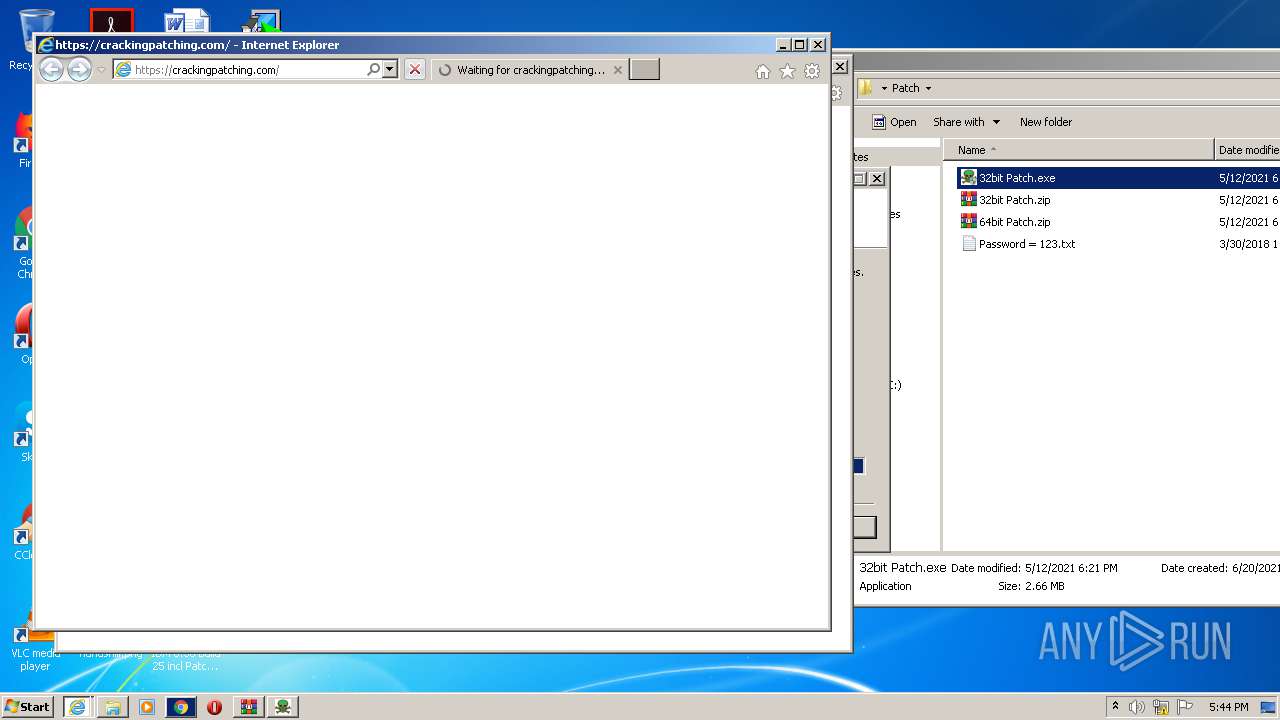Open the Word document on desktop
This screenshot has height=720, width=1280.
[x=187, y=22]
